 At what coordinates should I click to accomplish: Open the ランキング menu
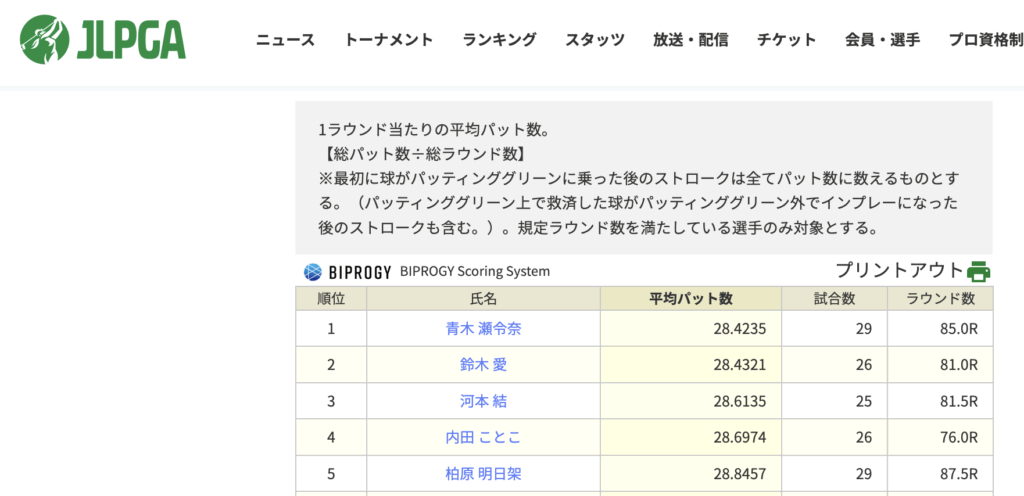coord(499,40)
